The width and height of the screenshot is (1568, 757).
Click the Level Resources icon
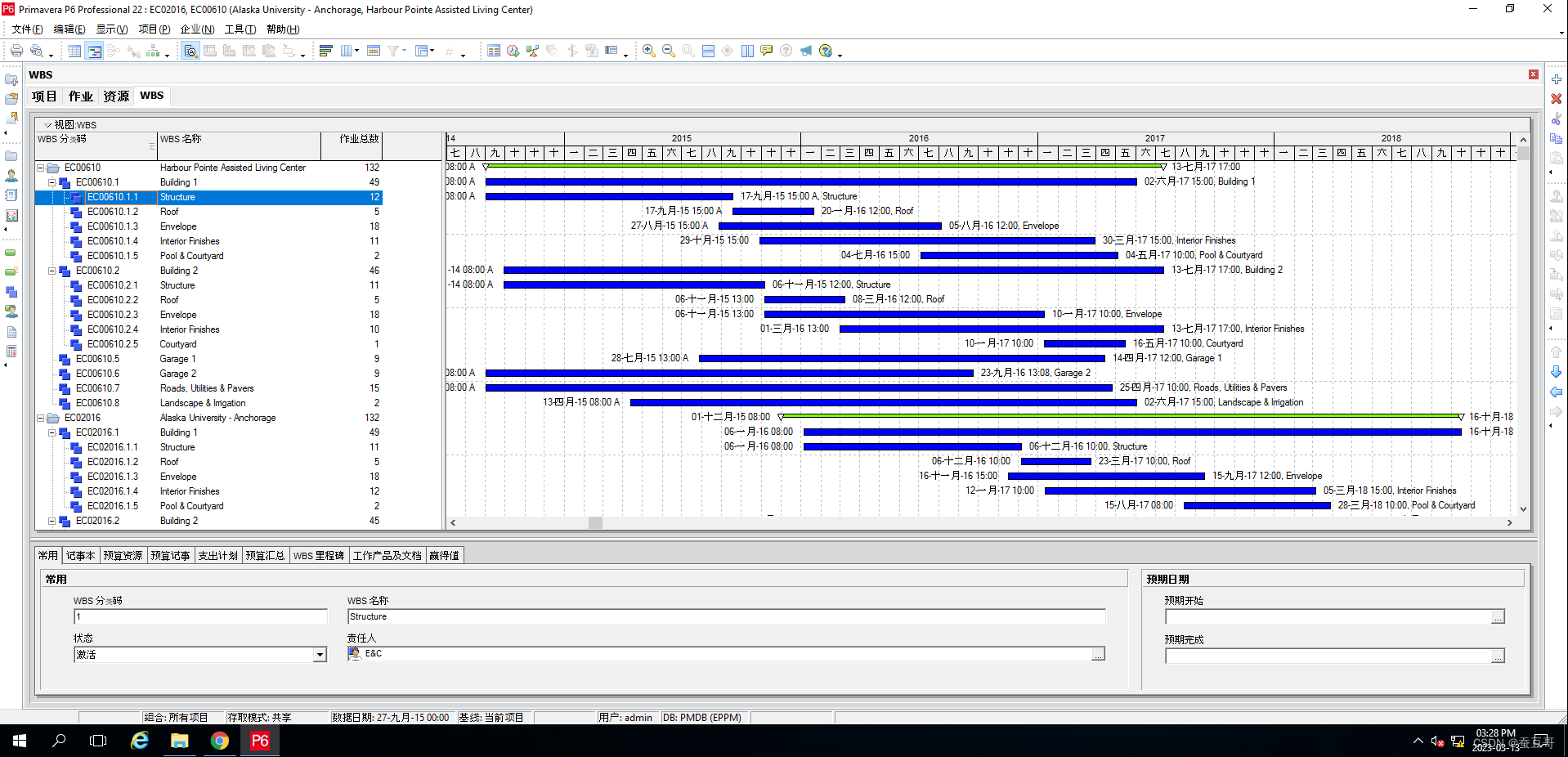tap(532, 51)
